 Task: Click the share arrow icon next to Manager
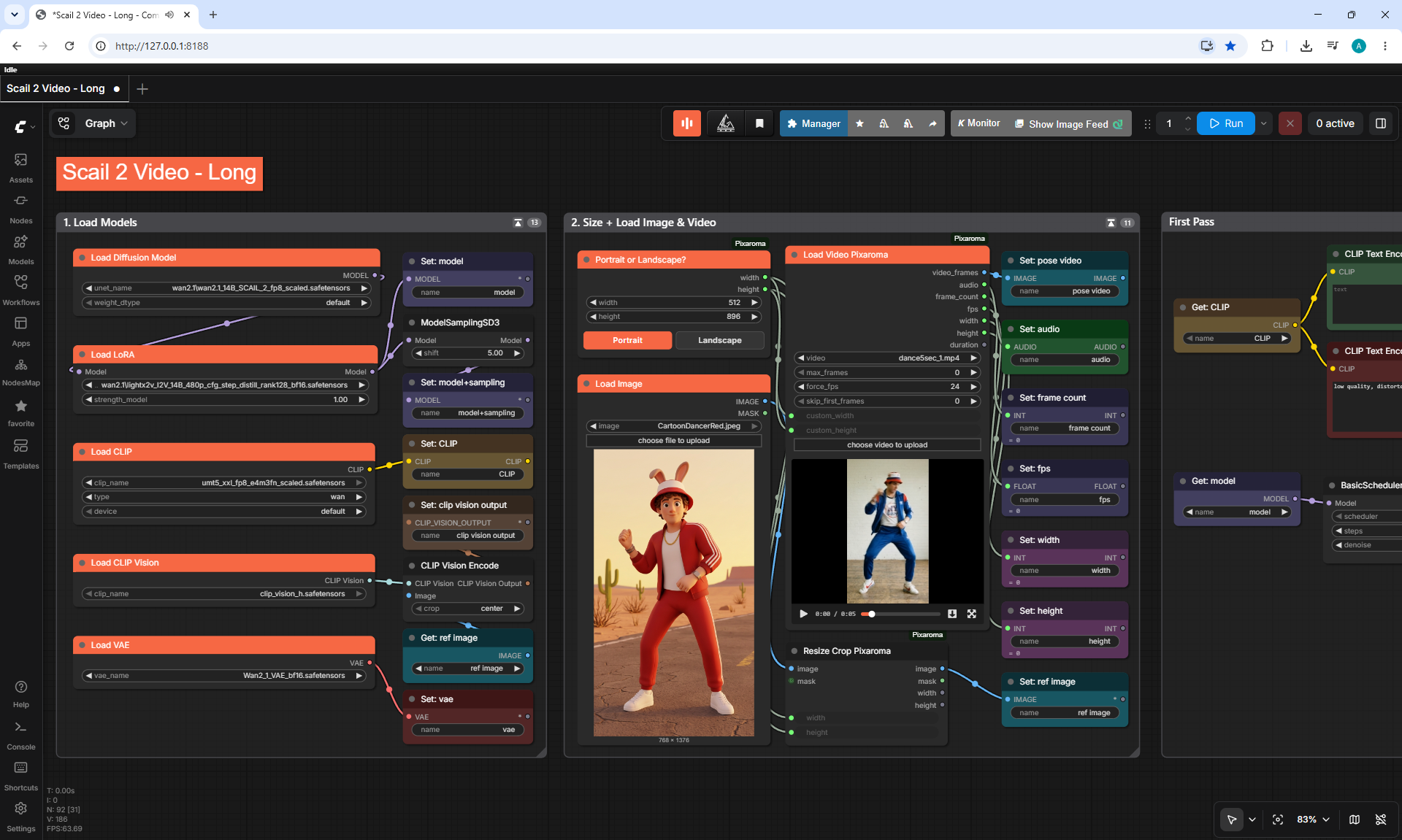[x=932, y=123]
